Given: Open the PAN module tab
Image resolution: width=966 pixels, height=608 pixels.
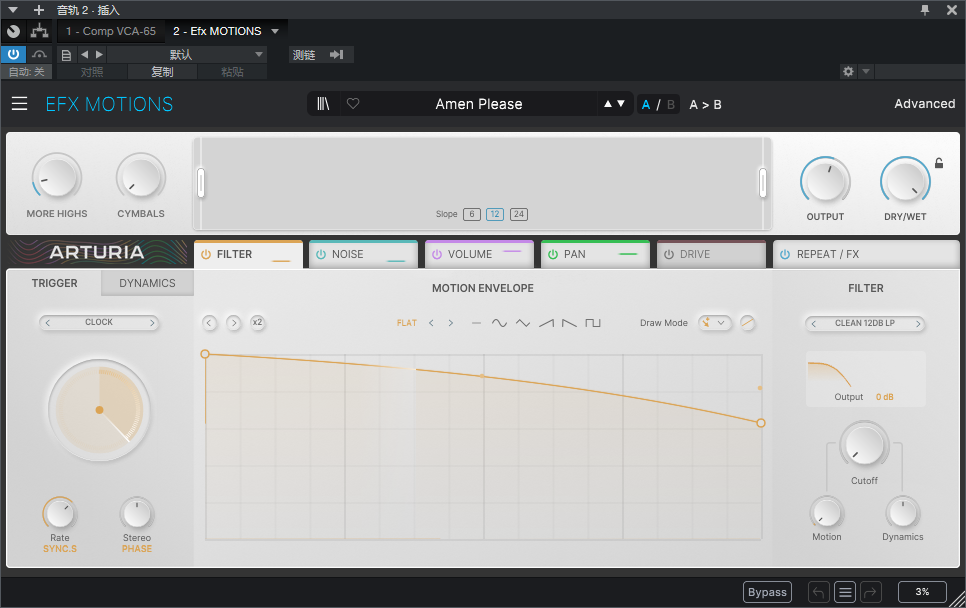Looking at the screenshot, I should click(595, 254).
